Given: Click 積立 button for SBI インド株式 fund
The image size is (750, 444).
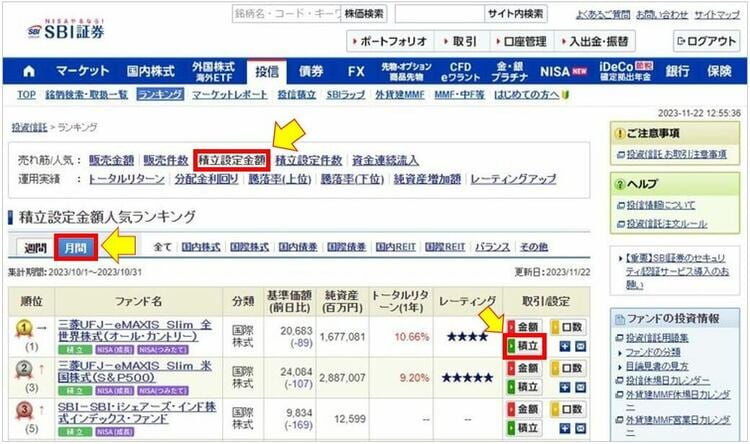Looking at the screenshot, I should [x=524, y=428].
